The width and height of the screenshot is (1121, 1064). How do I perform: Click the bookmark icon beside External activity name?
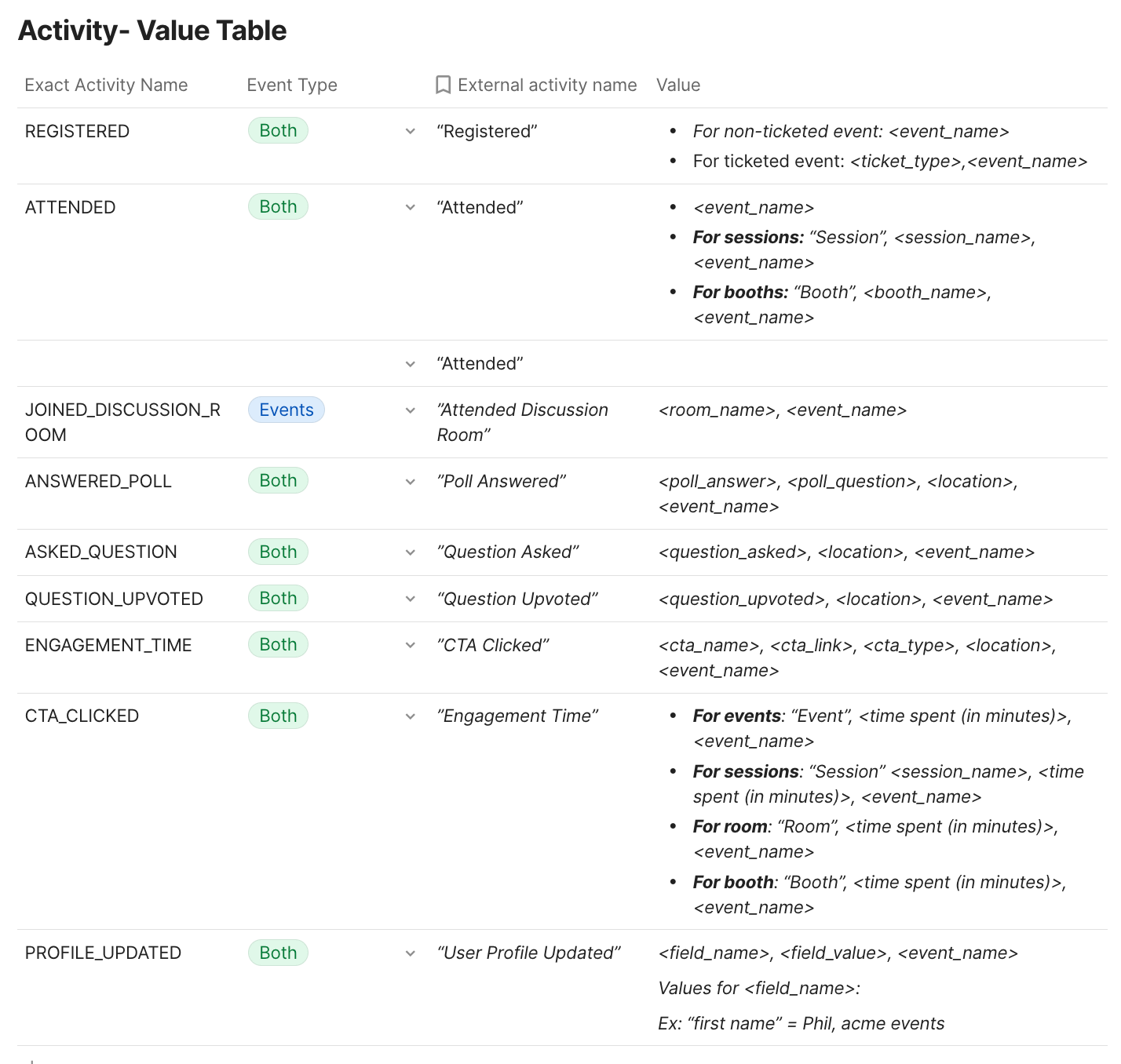click(x=443, y=85)
